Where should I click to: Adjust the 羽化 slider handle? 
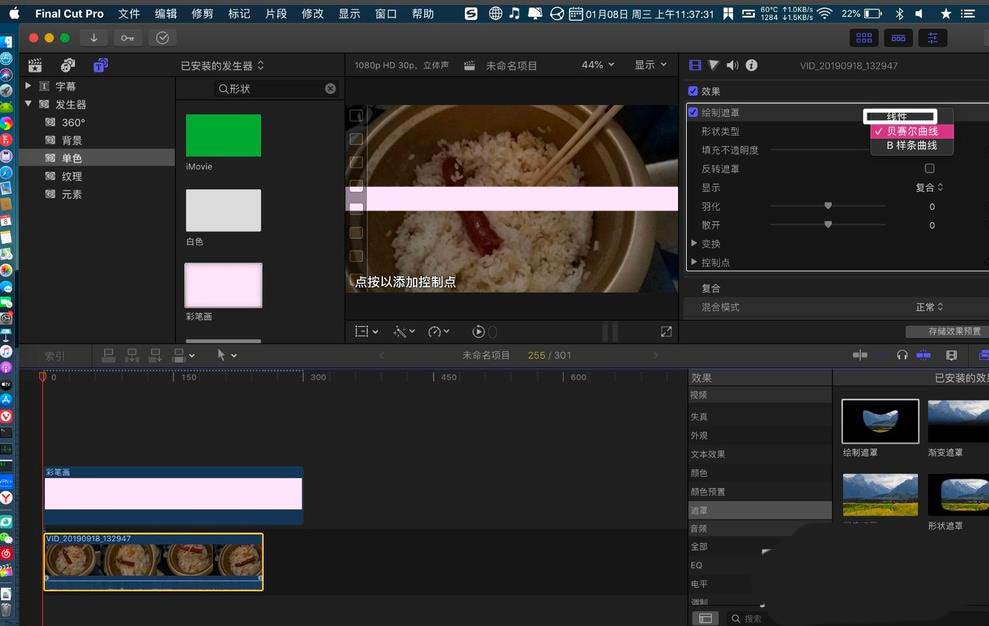tap(828, 206)
